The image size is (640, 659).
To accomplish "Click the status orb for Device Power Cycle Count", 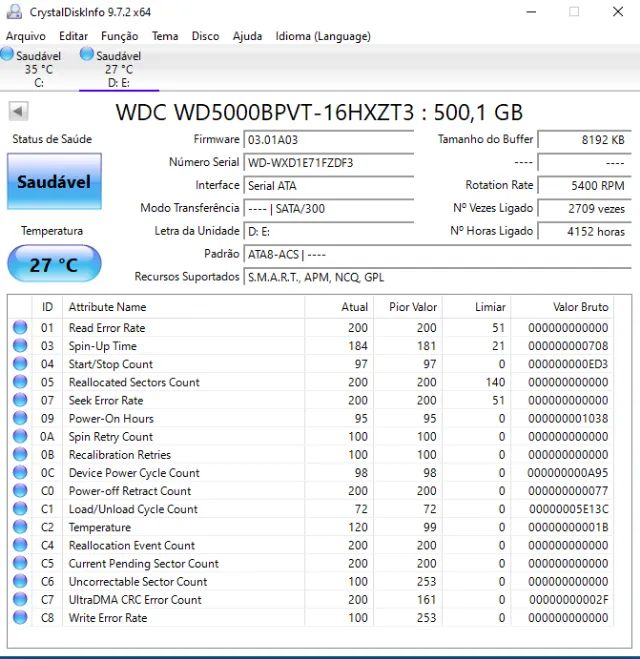I will [20, 472].
